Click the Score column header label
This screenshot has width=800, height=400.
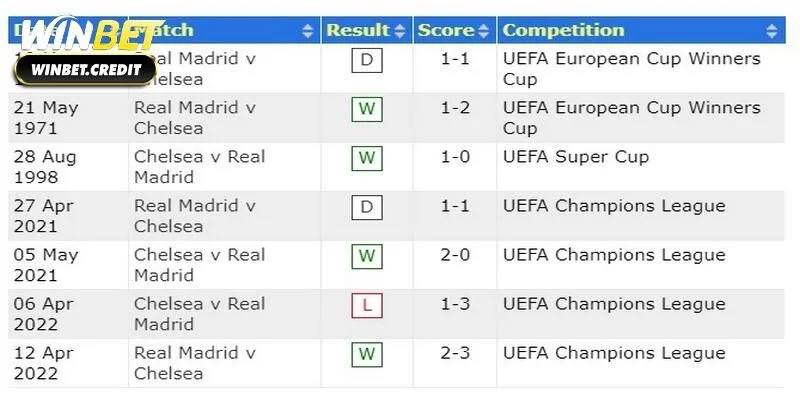(446, 30)
